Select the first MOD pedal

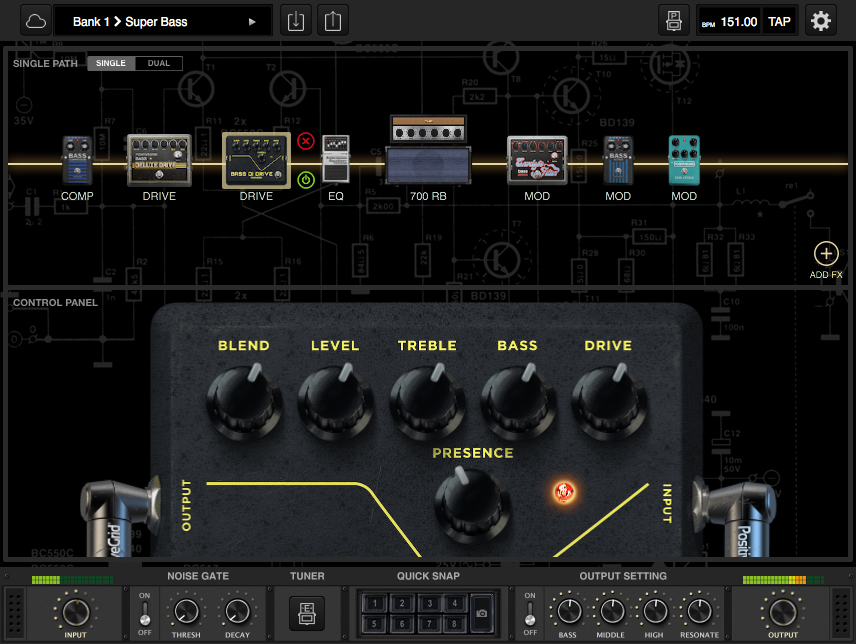point(537,160)
